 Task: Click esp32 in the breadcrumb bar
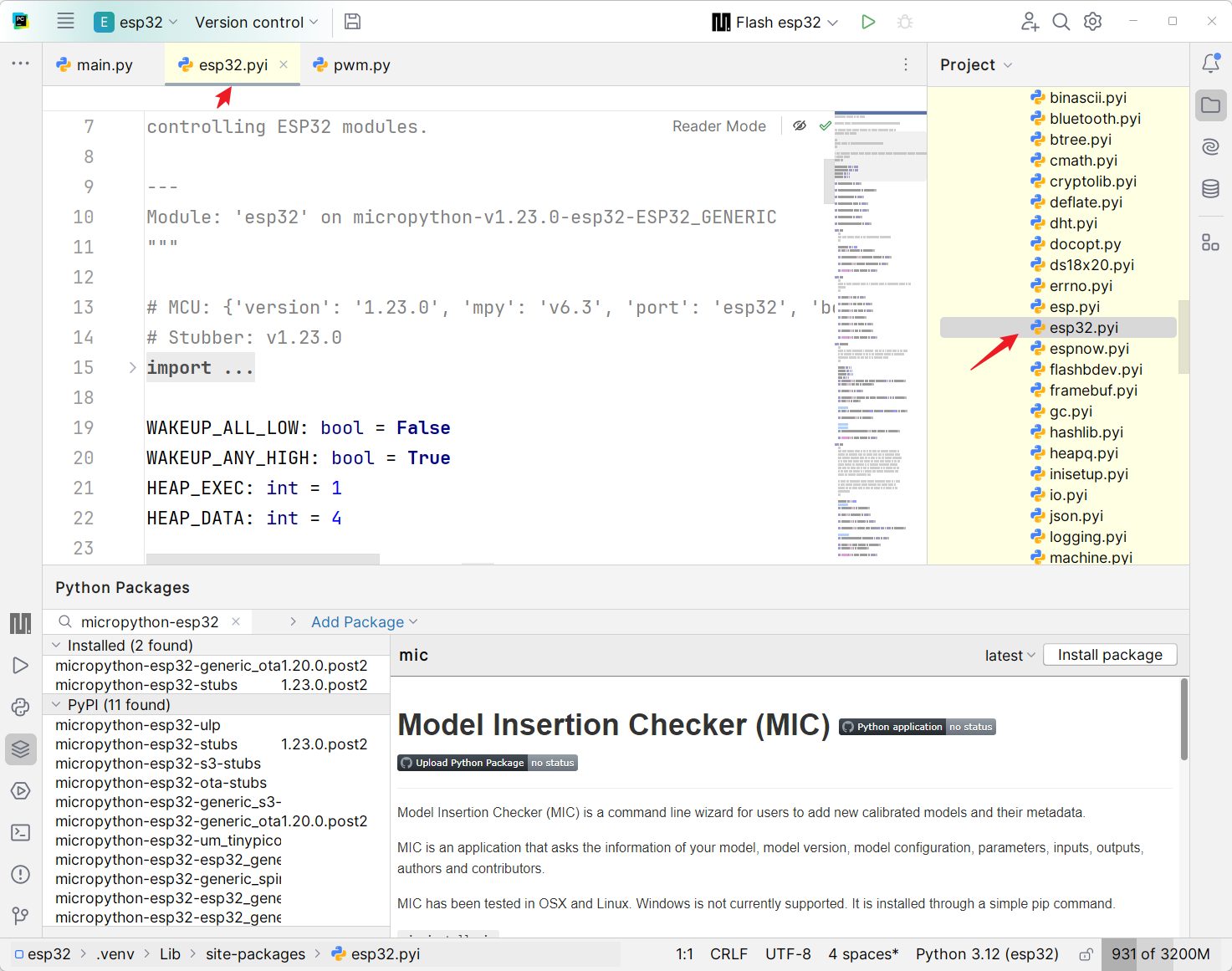coord(42,954)
